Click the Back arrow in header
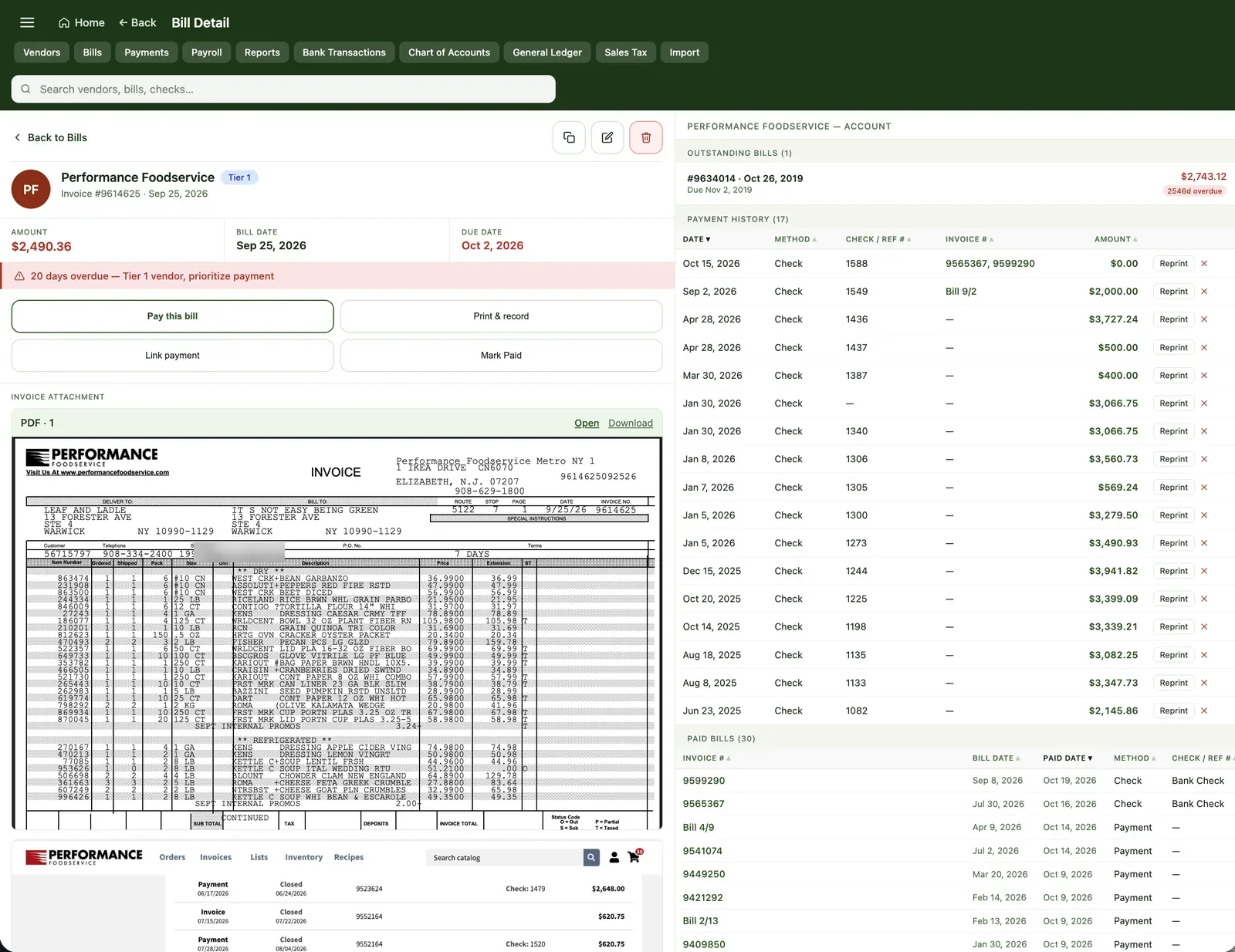 point(137,22)
